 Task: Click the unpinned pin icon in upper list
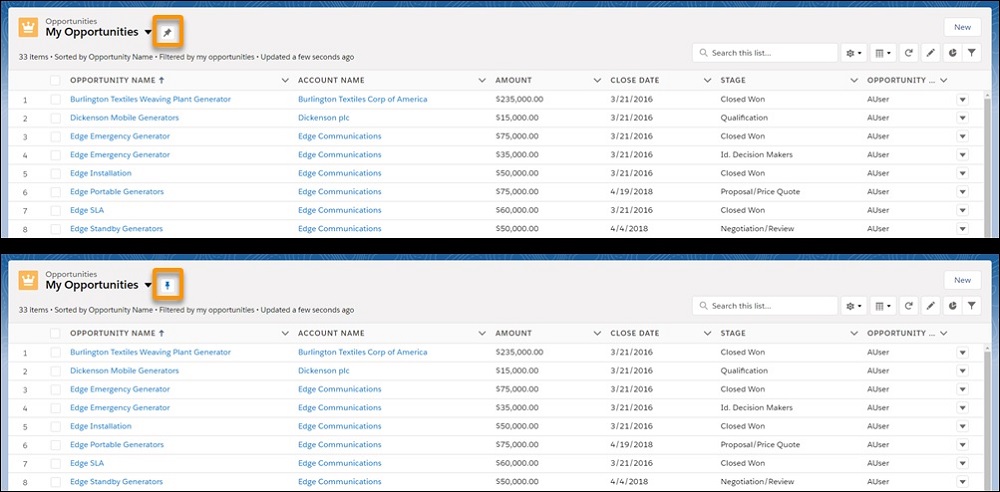click(x=167, y=32)
